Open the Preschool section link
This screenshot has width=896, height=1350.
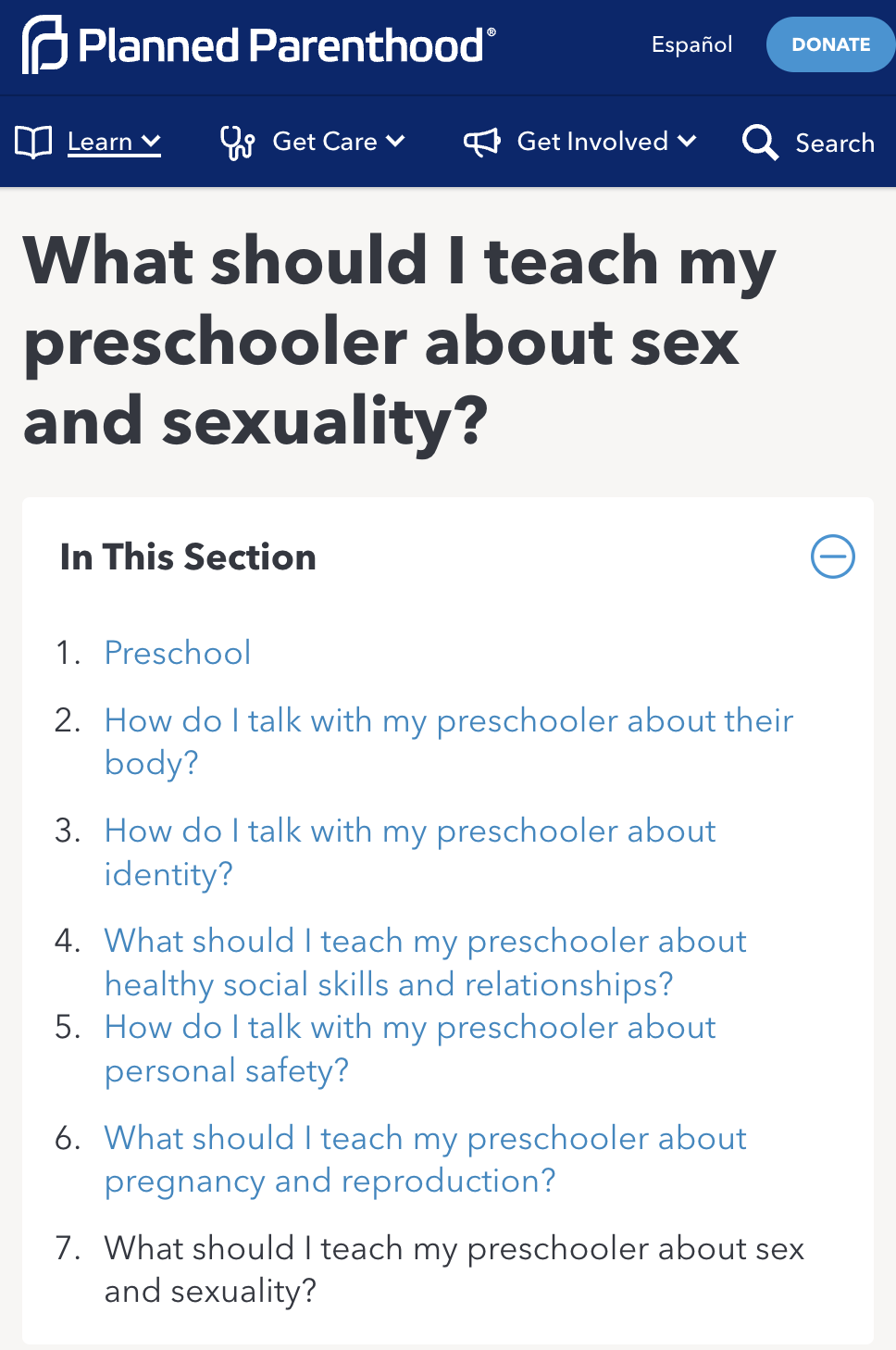tap(178, 653)
